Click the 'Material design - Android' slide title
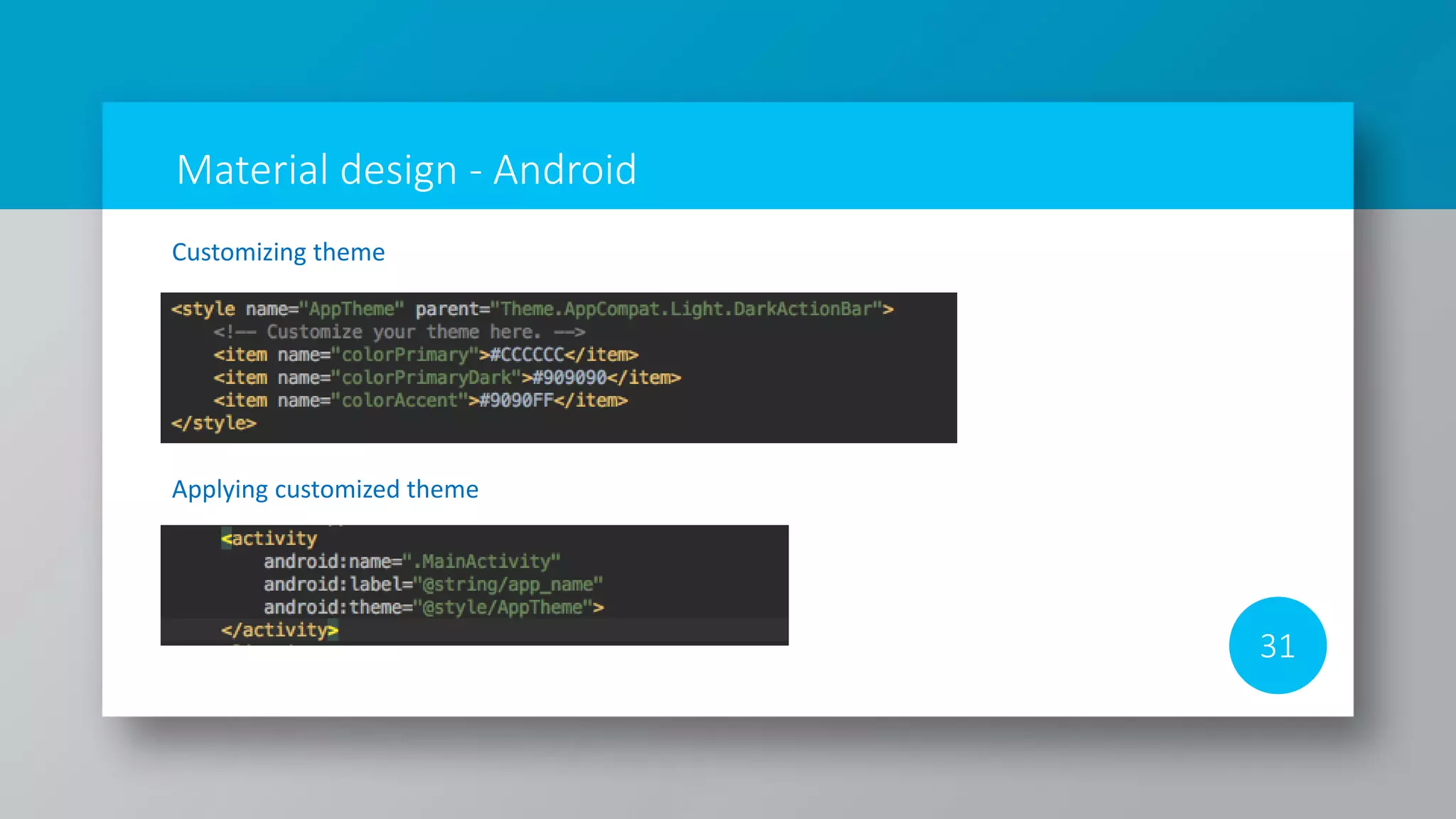The height and width of the screenshot is (819, 1456). pos(406,170)
